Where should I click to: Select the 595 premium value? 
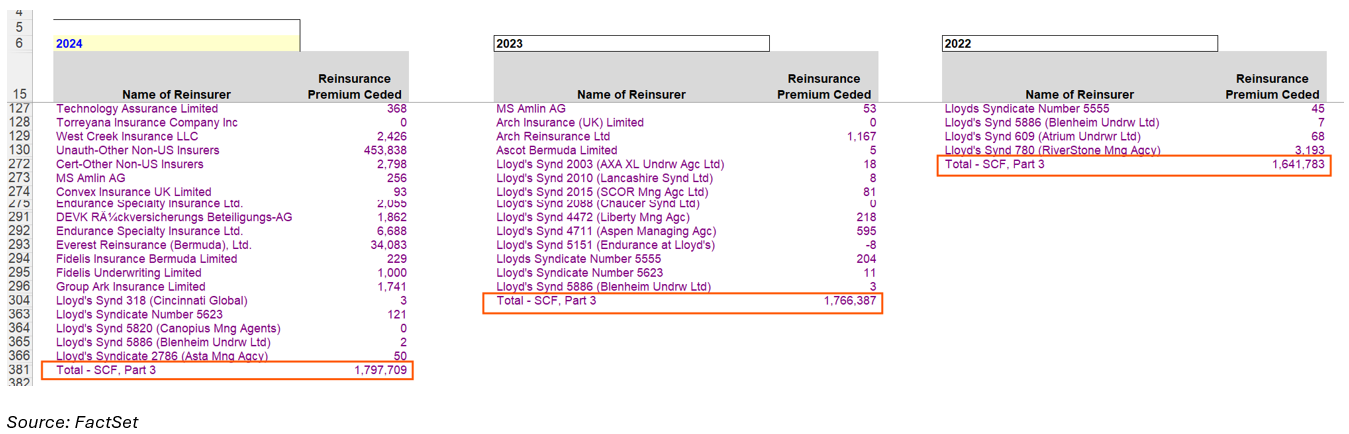click(866, 230)
